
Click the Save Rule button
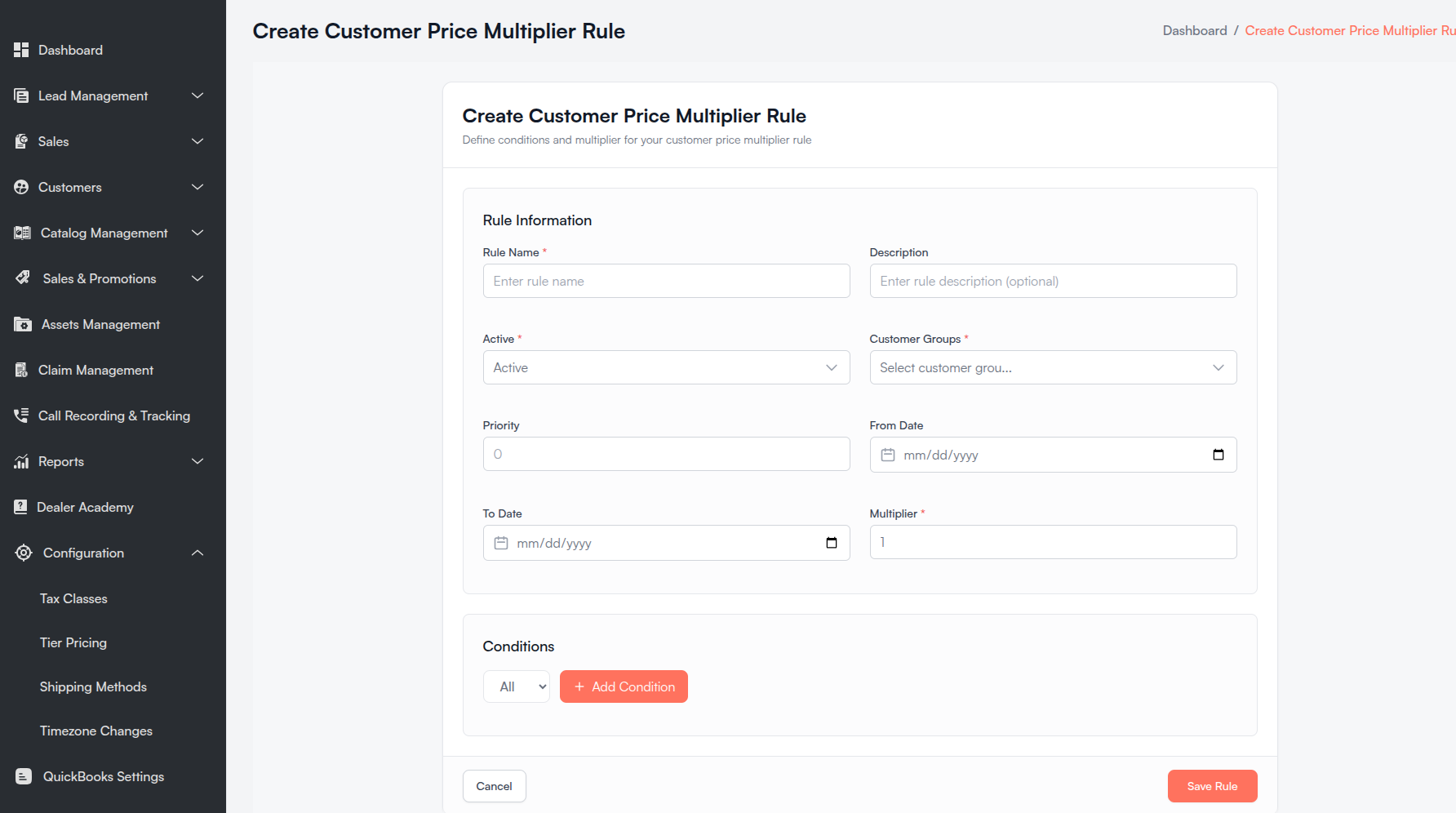(x=1212, y=786)
